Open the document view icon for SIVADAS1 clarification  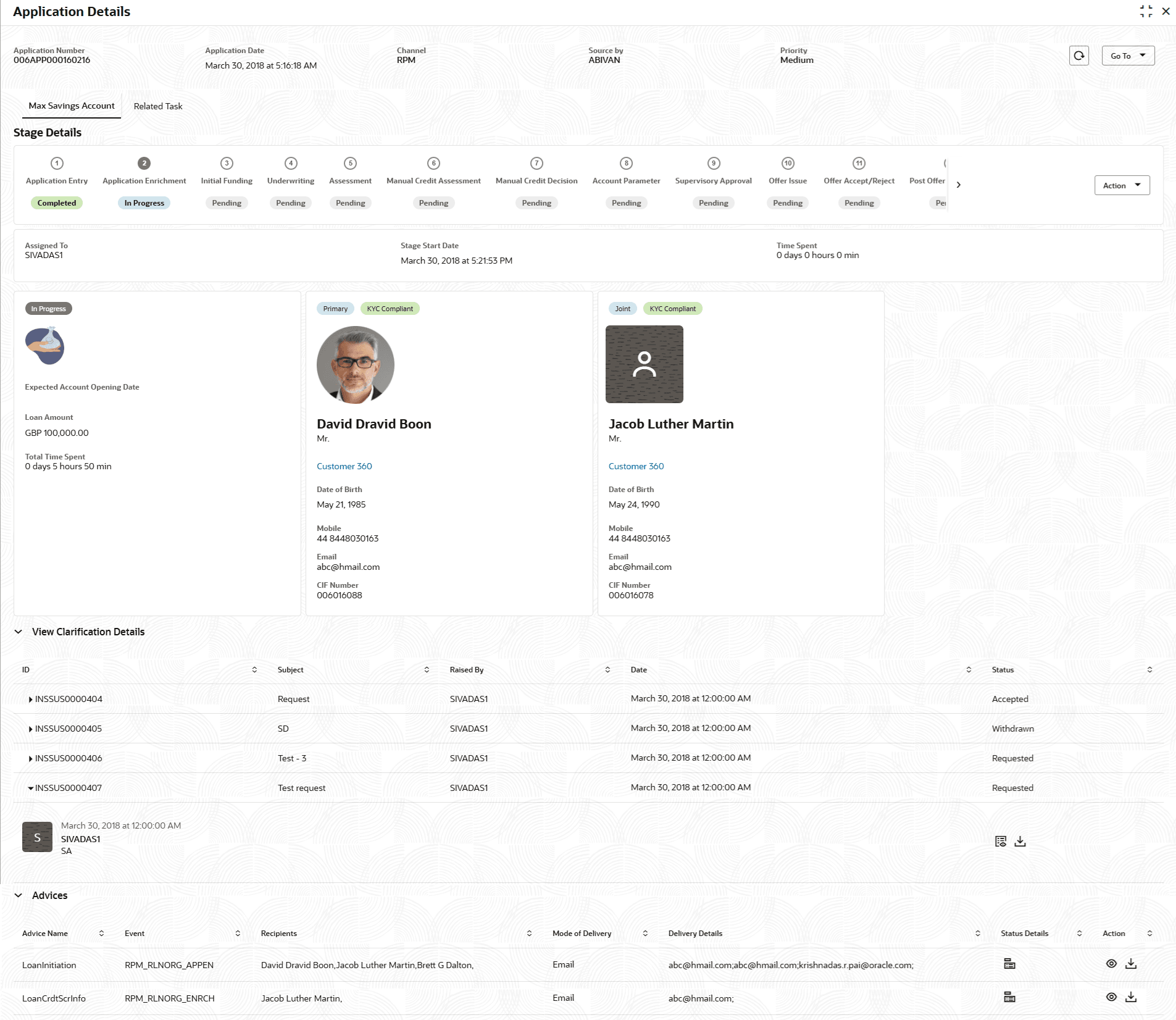click(x=1001, y=841)
